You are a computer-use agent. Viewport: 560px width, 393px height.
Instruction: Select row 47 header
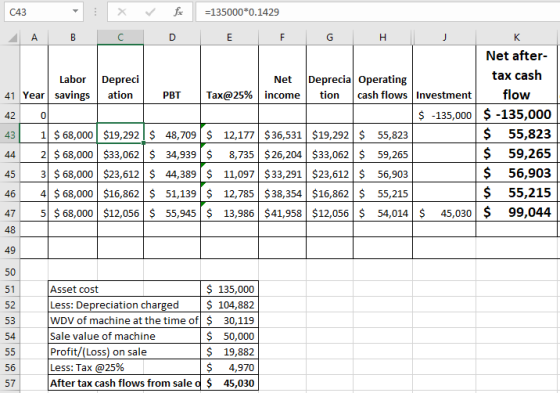[x=10, y=213]
